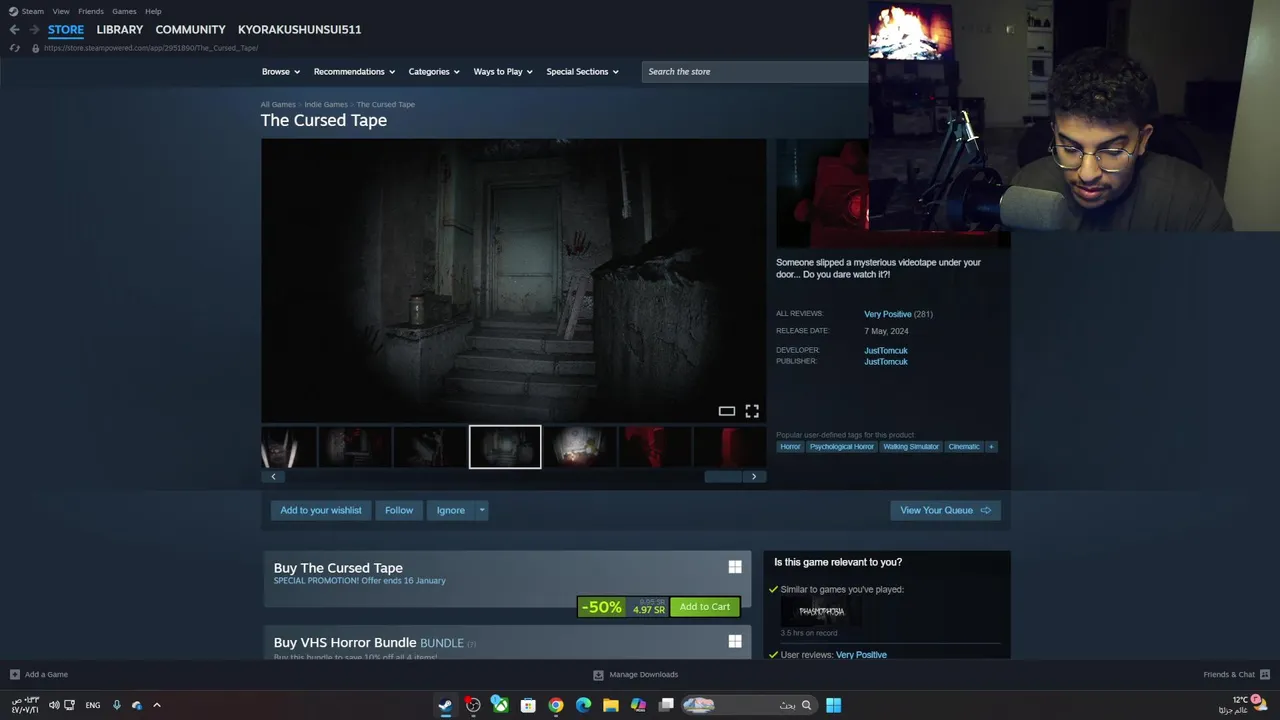
Task: Switch to the LIBRARY tab
Action: point(120,30)
